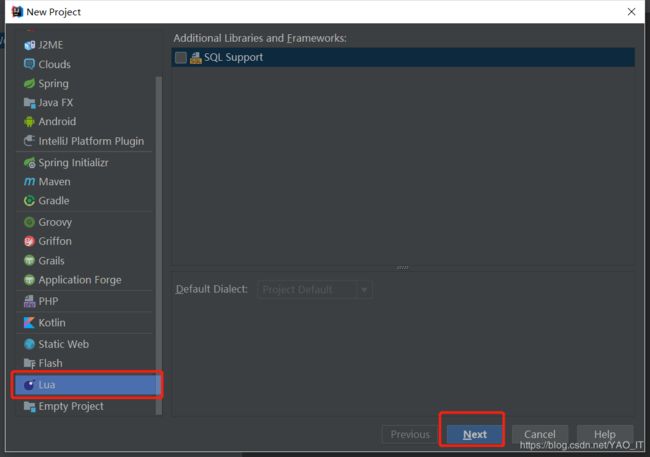Viewport: 650px width, 457px height.
Task: Click the Maven m icon
Action: coord(29,182)
